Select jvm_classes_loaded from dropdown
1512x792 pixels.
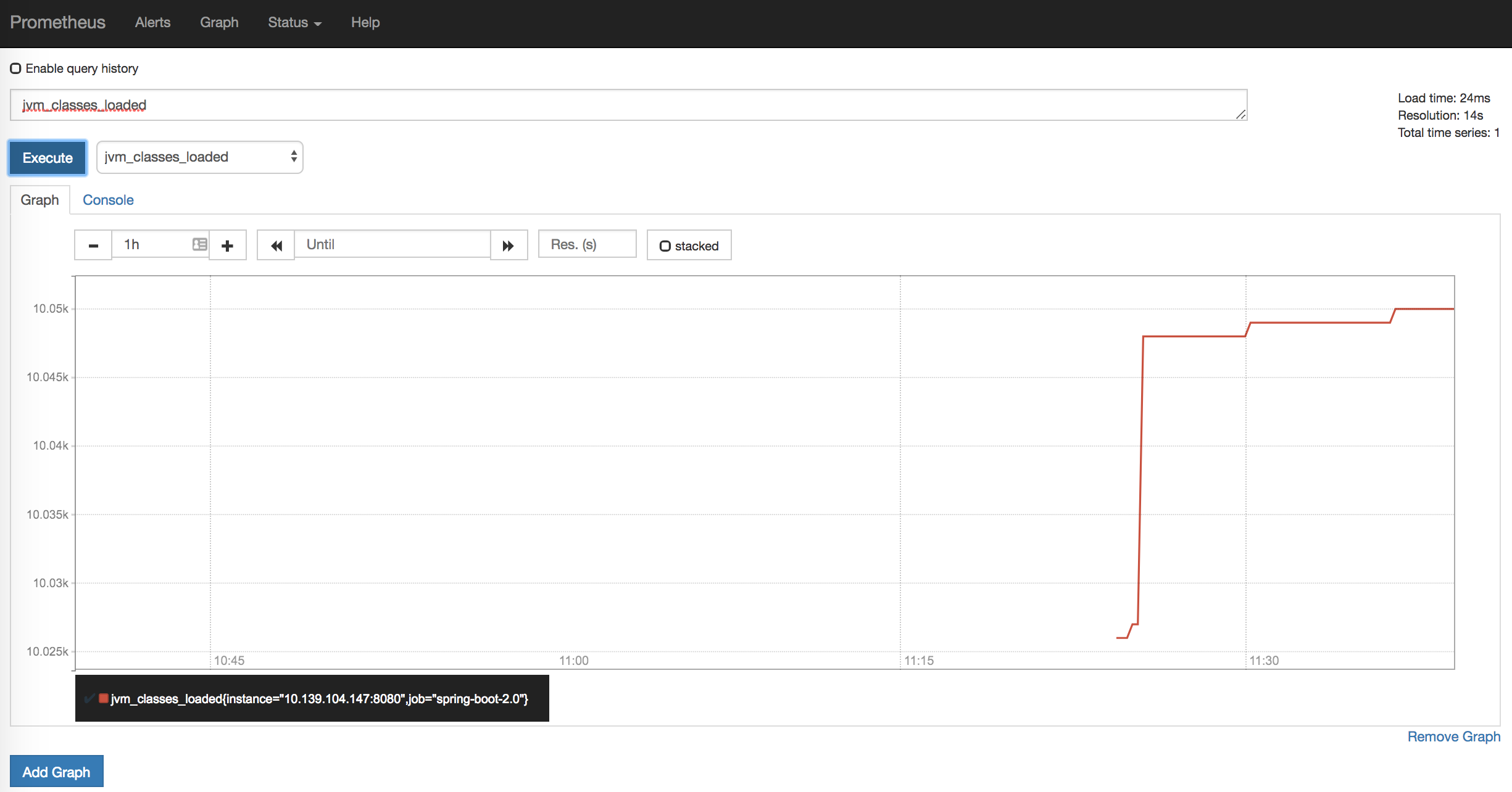coord(199,157)
